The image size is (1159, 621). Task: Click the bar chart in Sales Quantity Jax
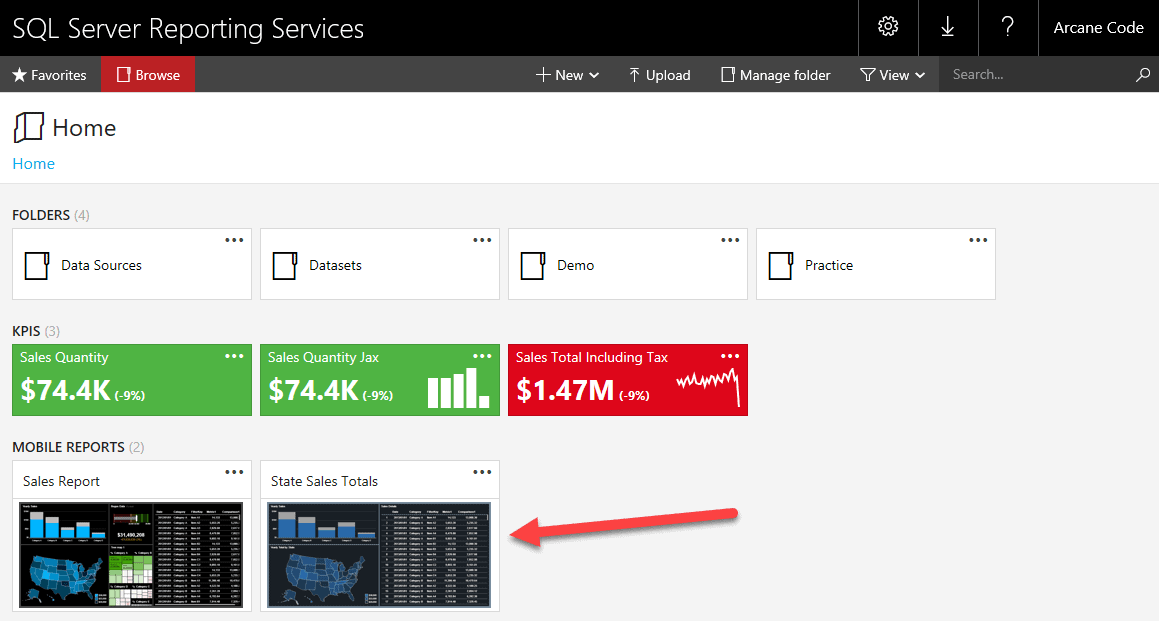(458, 388)
